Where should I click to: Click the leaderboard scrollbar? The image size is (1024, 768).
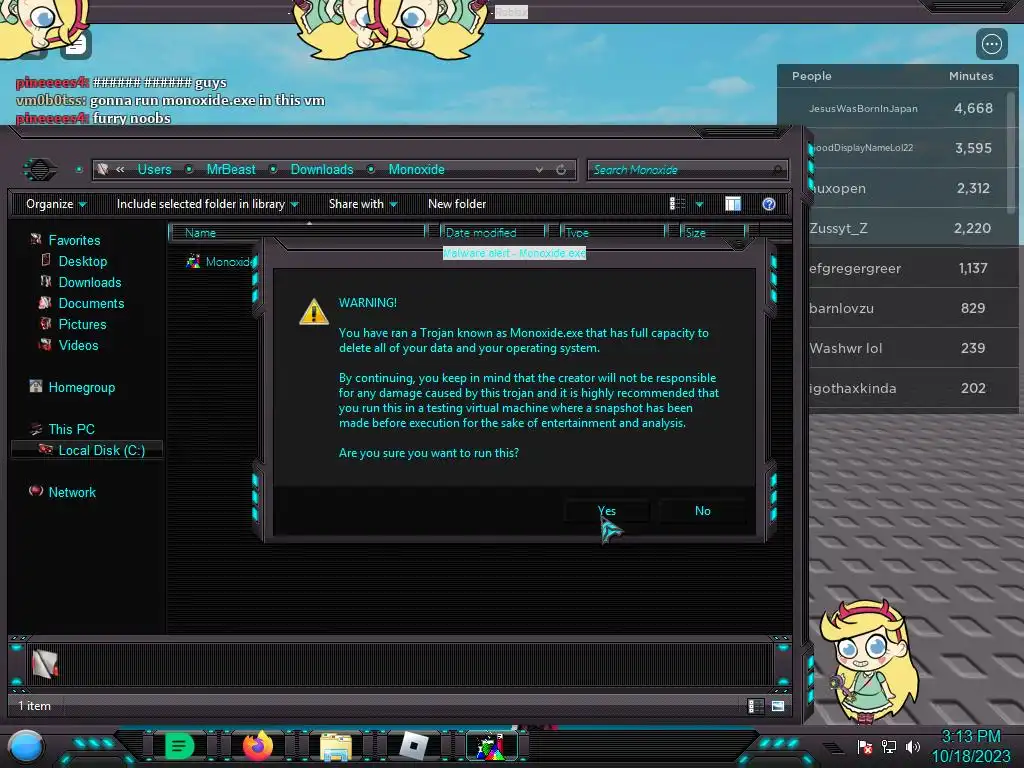pos(1013,153)
